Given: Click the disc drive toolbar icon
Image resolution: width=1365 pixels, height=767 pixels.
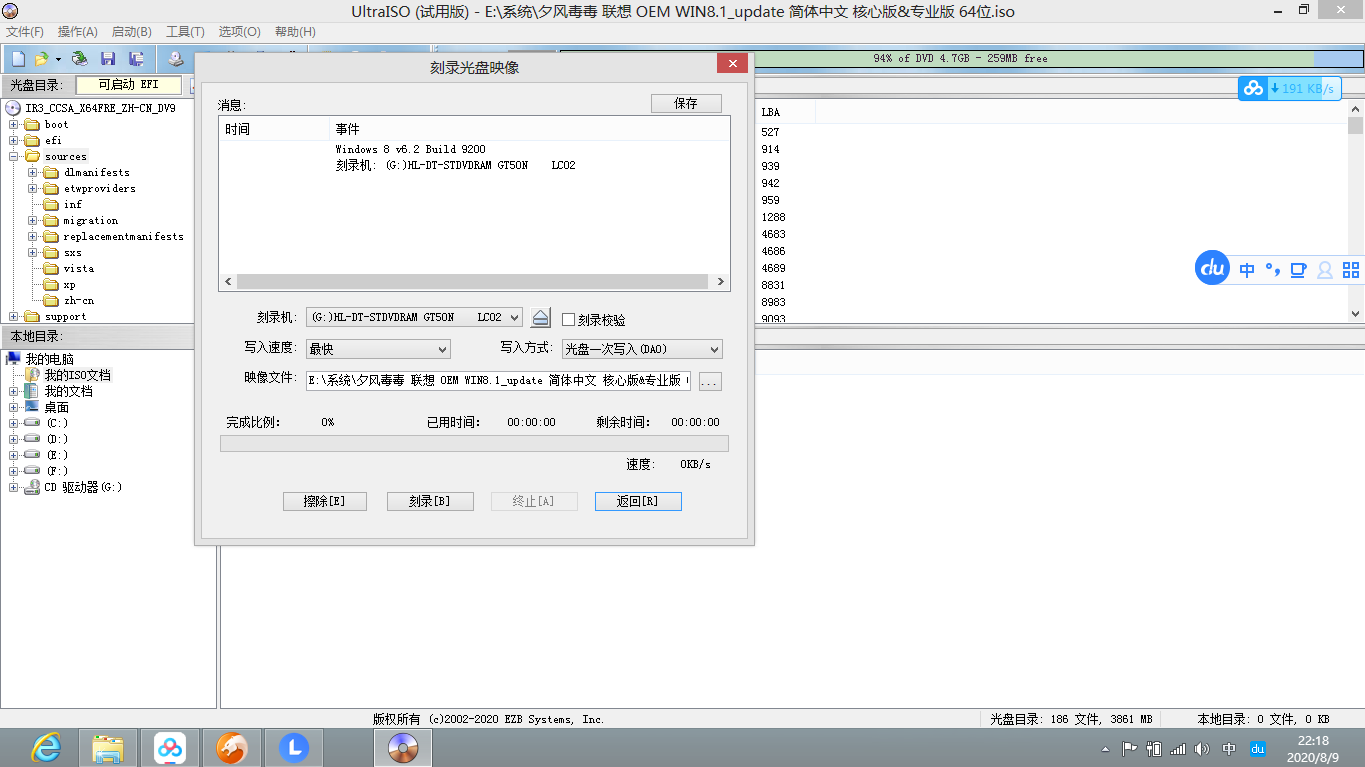Looking at the screenshot, I should point(176,59).
